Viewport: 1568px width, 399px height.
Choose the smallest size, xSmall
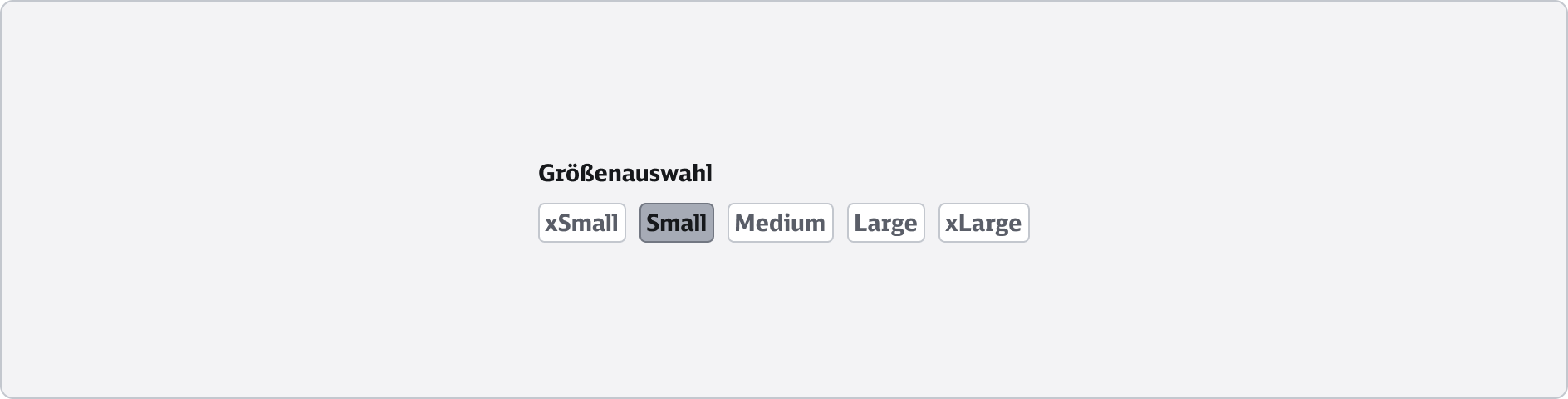[581, 223]
